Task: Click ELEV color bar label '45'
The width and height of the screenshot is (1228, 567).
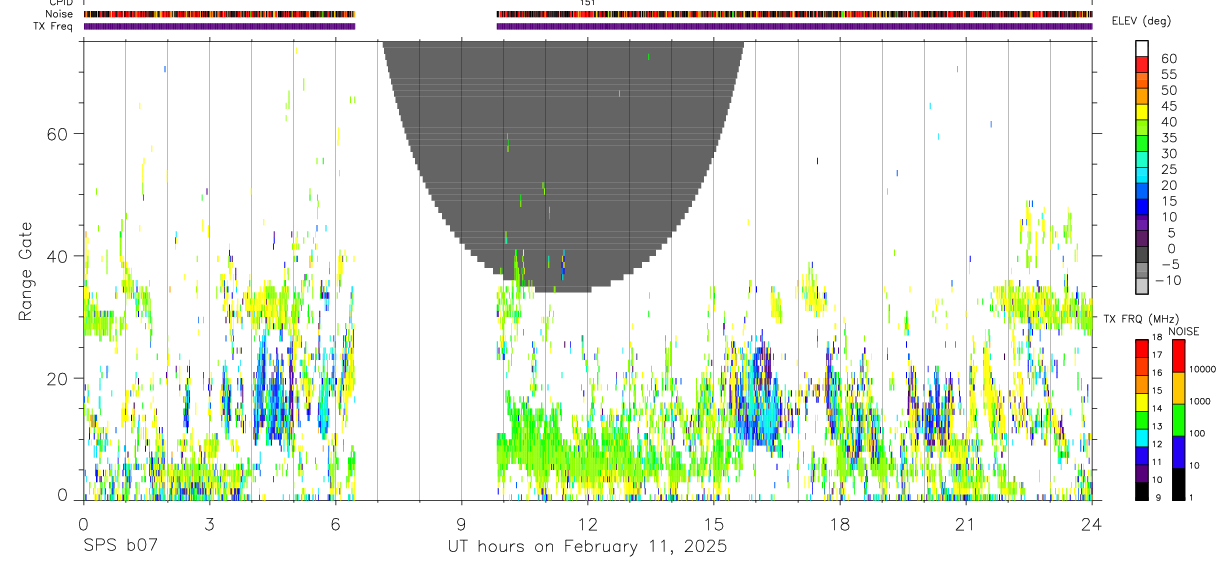Action: click(1168, 106)
